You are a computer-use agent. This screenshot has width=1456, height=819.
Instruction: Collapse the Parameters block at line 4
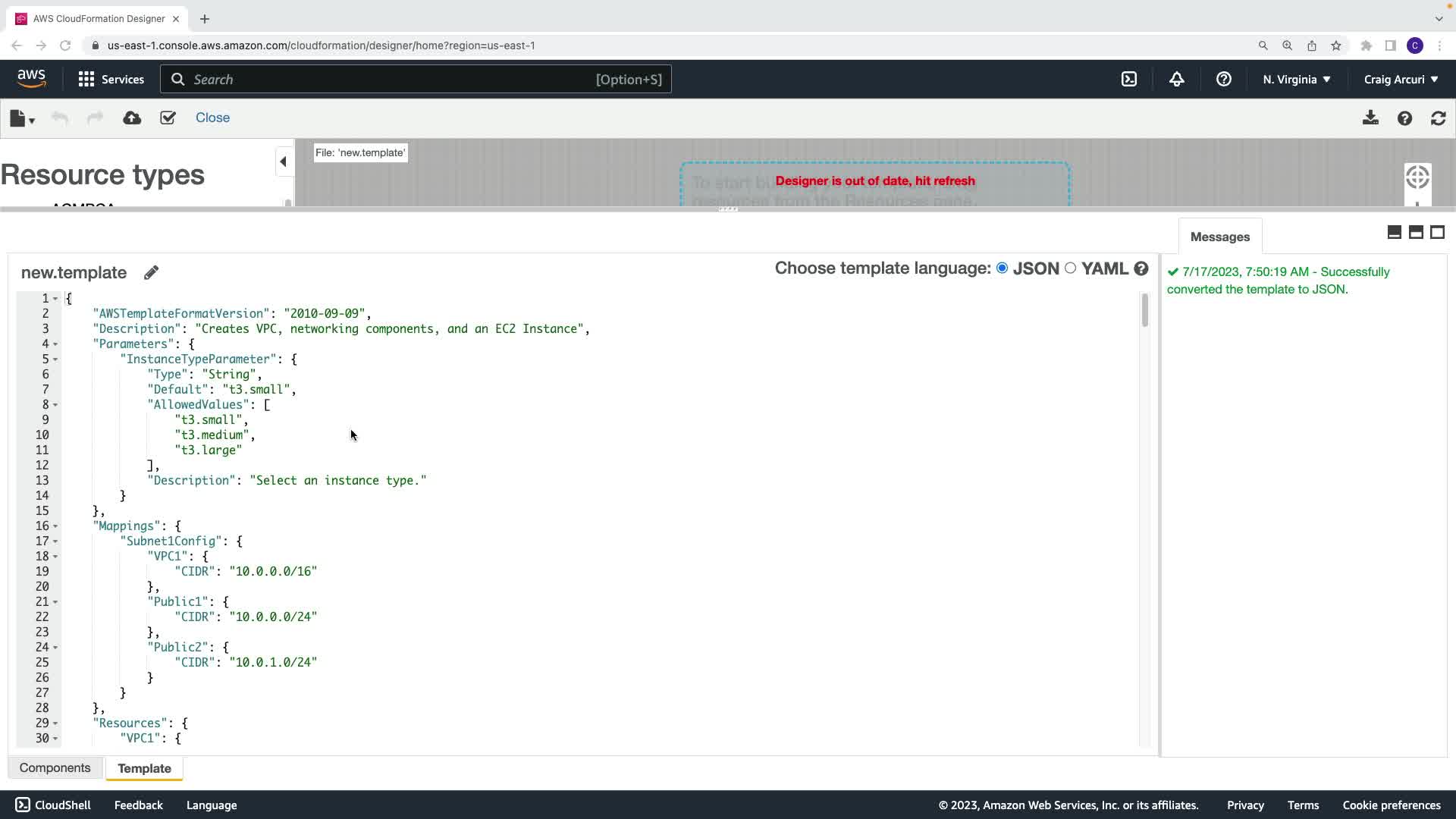(55, 344)
